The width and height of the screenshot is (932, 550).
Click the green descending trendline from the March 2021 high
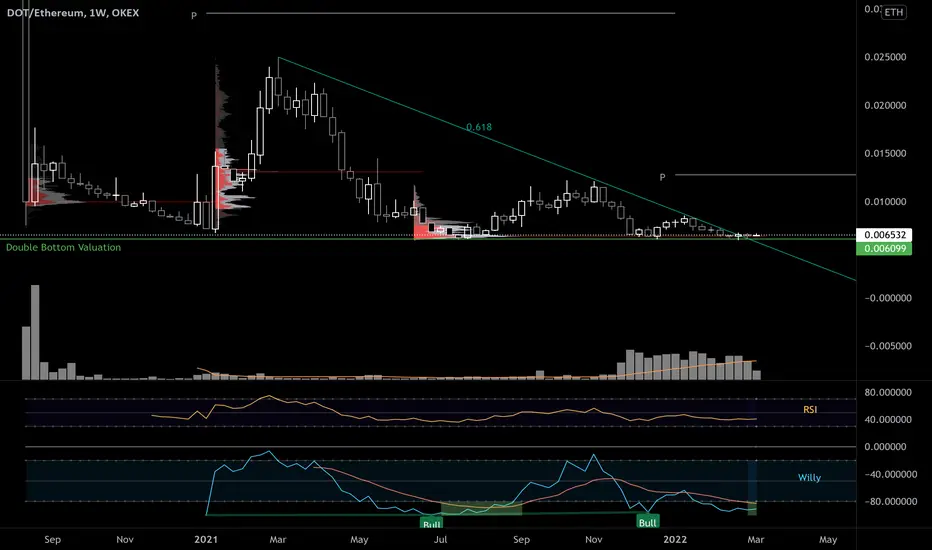click(567, 169)
